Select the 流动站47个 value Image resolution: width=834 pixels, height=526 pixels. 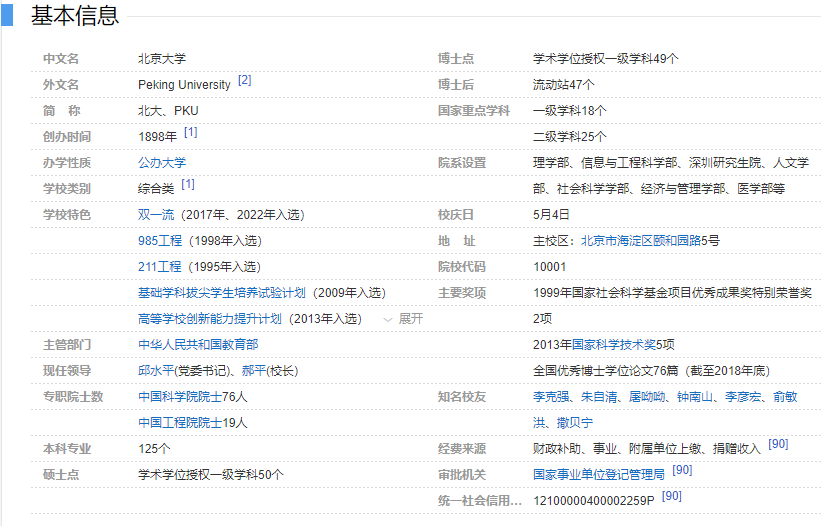564,85
